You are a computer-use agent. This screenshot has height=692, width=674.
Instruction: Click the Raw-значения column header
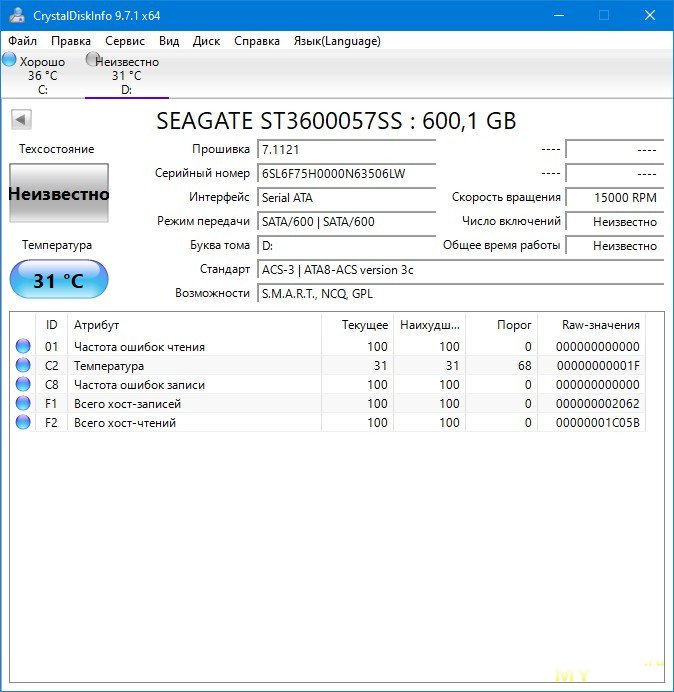click(x=602, y=325)
